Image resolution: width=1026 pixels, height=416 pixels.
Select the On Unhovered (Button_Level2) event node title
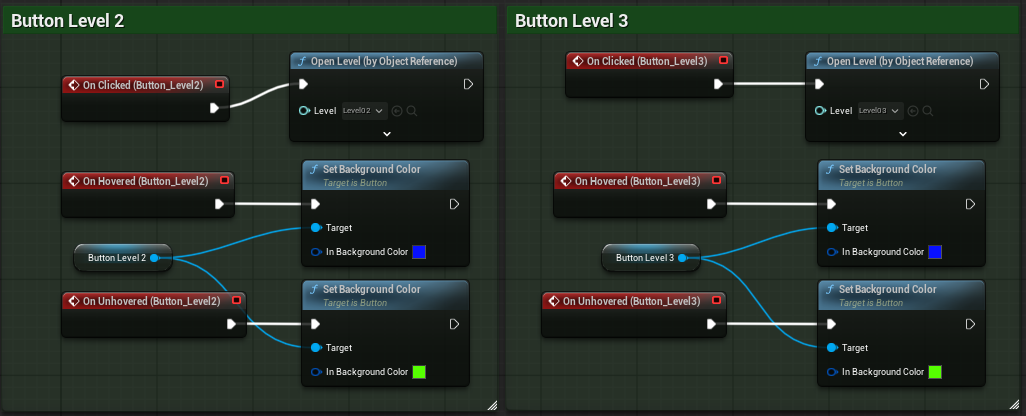point(154,301)
